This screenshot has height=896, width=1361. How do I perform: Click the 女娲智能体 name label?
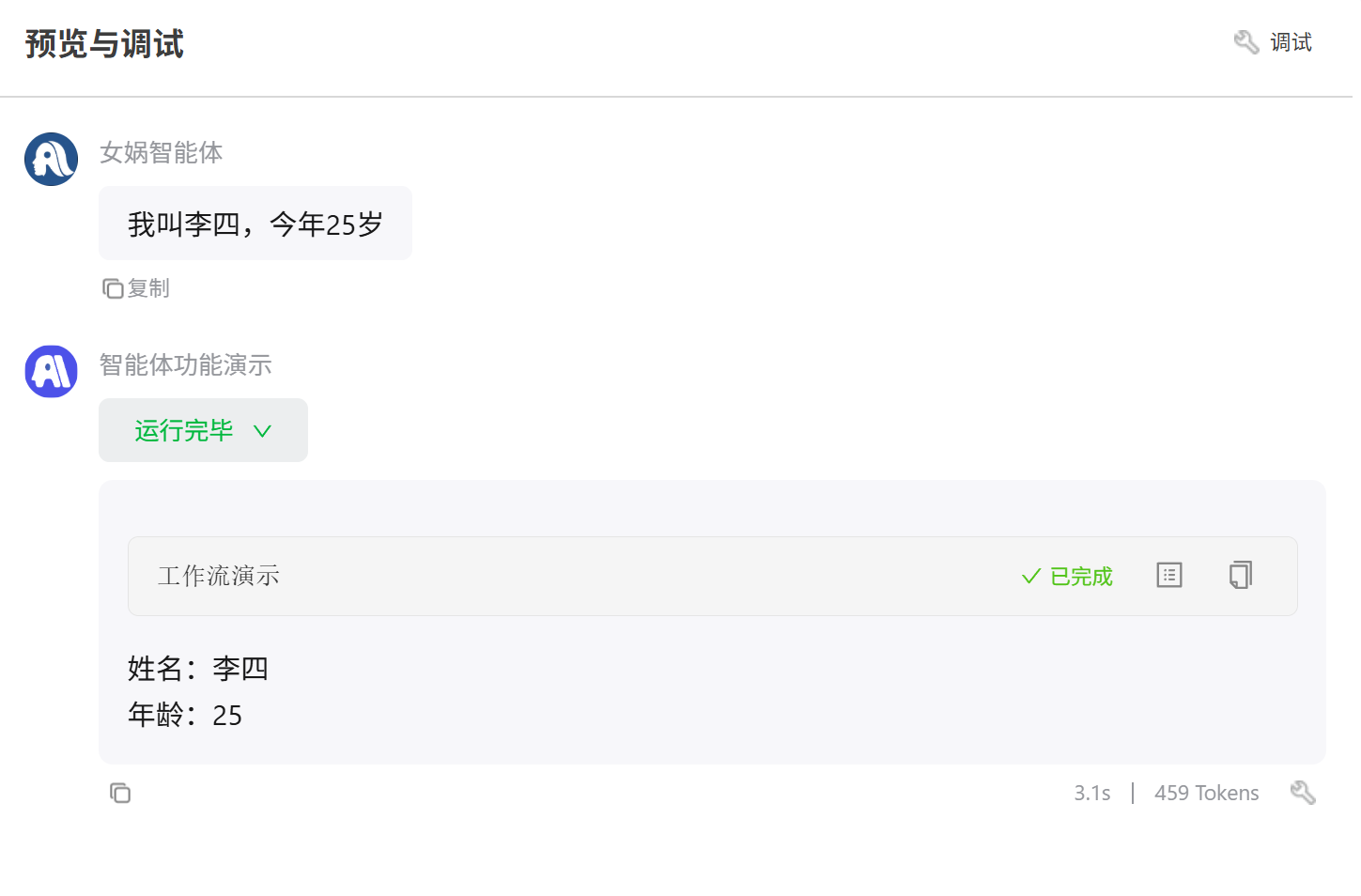pyautogui.click(x=162, y=152)
